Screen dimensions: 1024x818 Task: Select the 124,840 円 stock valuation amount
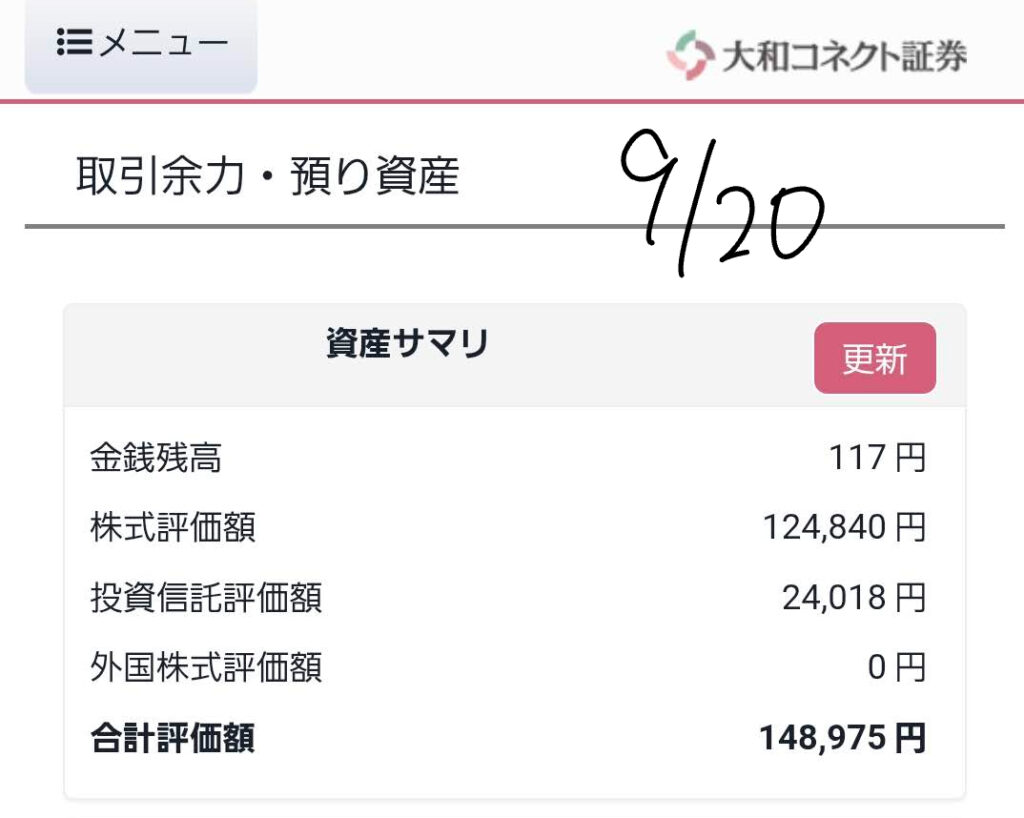click(x=844, y=527)
